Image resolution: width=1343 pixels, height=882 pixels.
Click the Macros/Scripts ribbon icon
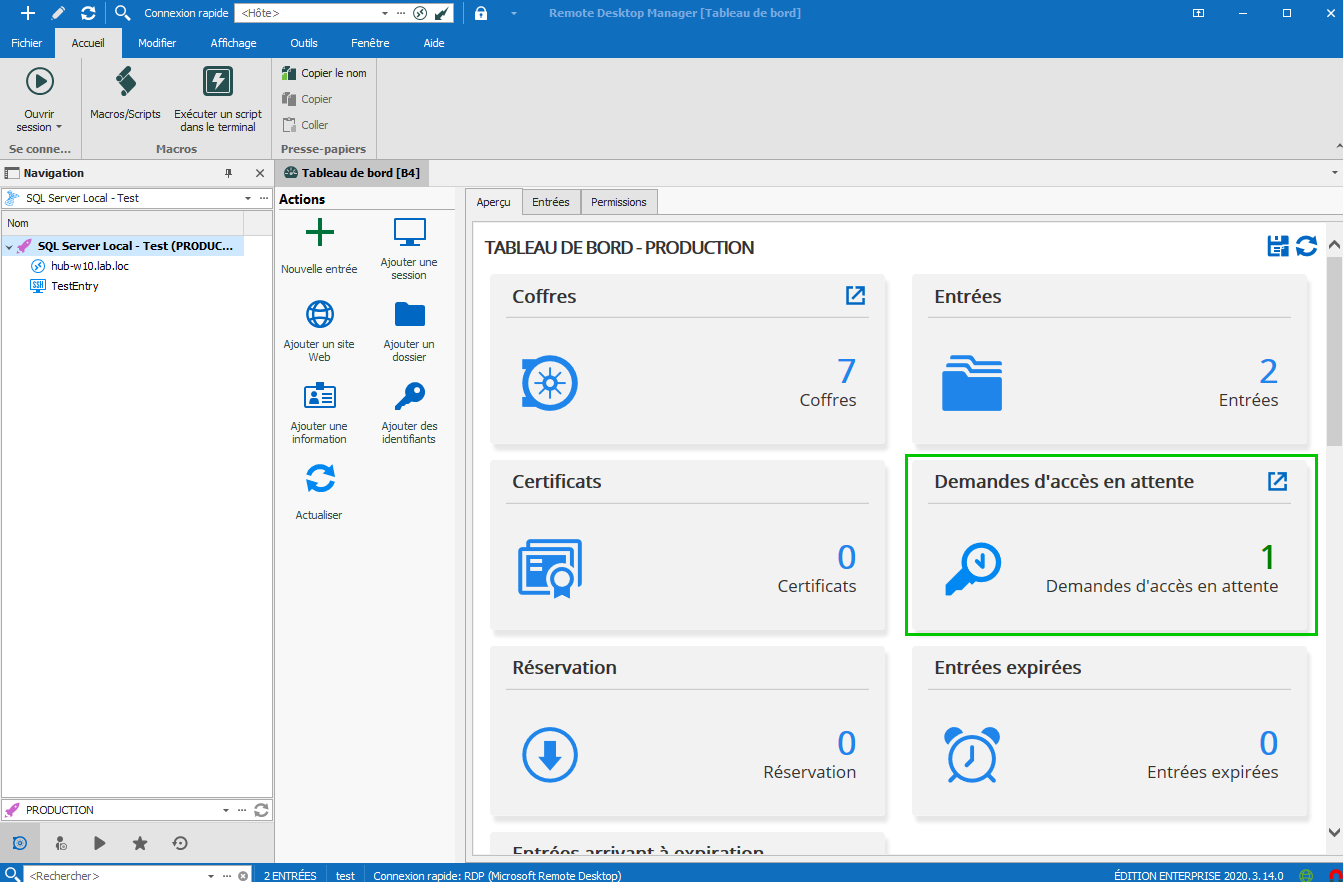point(125,82)
